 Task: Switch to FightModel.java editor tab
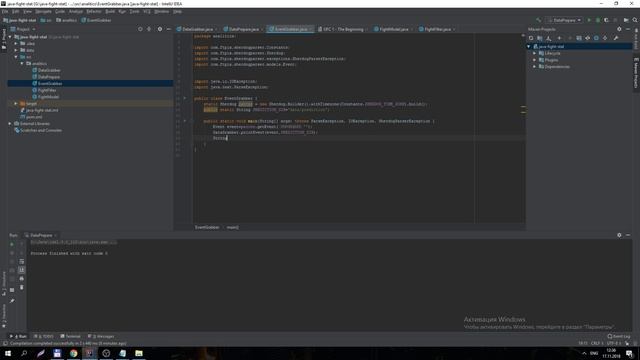point(393,29)
